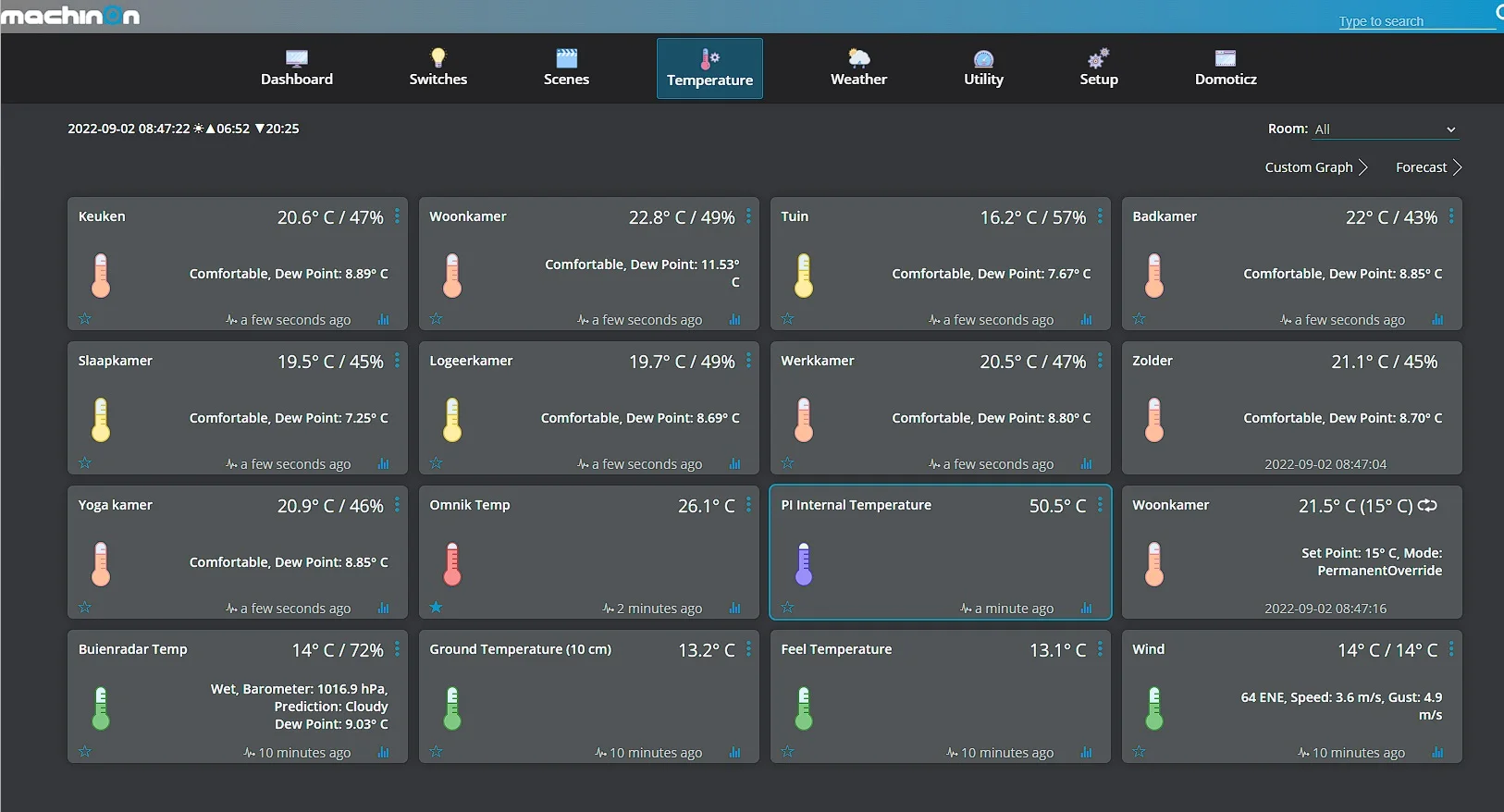Open the log chart for Slaapkamer
This screenshot has width=1504, height=812.
coord(384,464)
